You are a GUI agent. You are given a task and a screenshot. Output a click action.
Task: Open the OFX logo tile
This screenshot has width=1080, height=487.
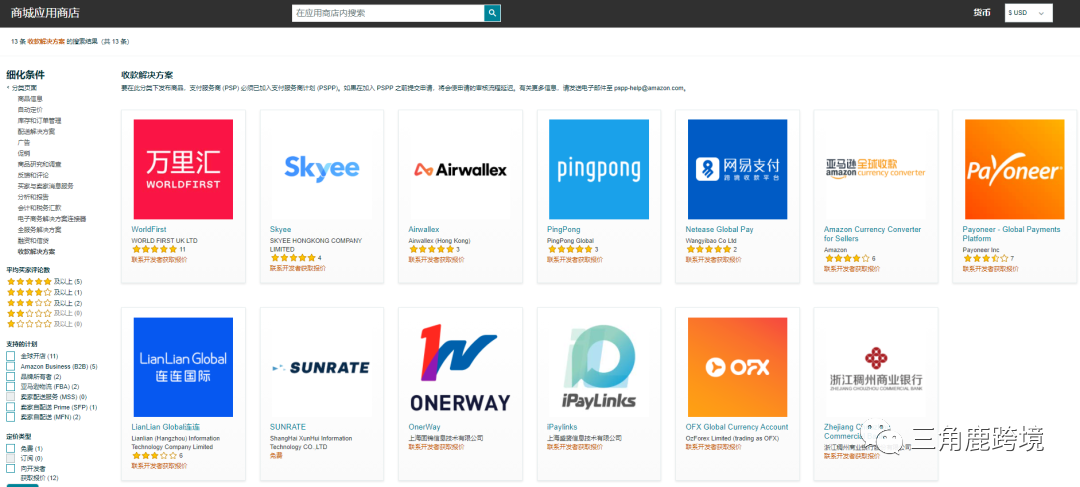pos(737,367)
